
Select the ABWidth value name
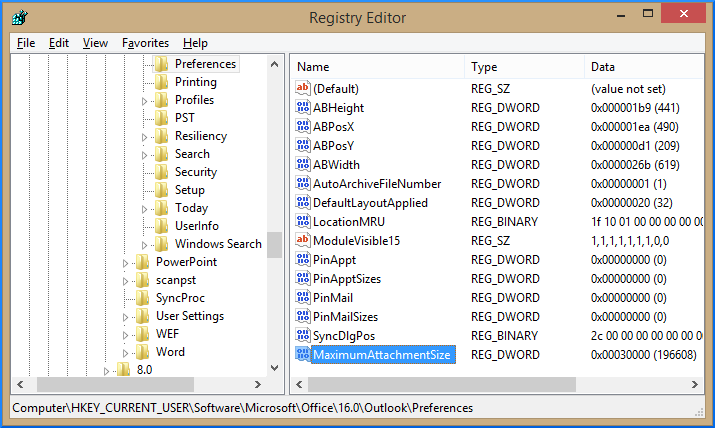(336, 165)
